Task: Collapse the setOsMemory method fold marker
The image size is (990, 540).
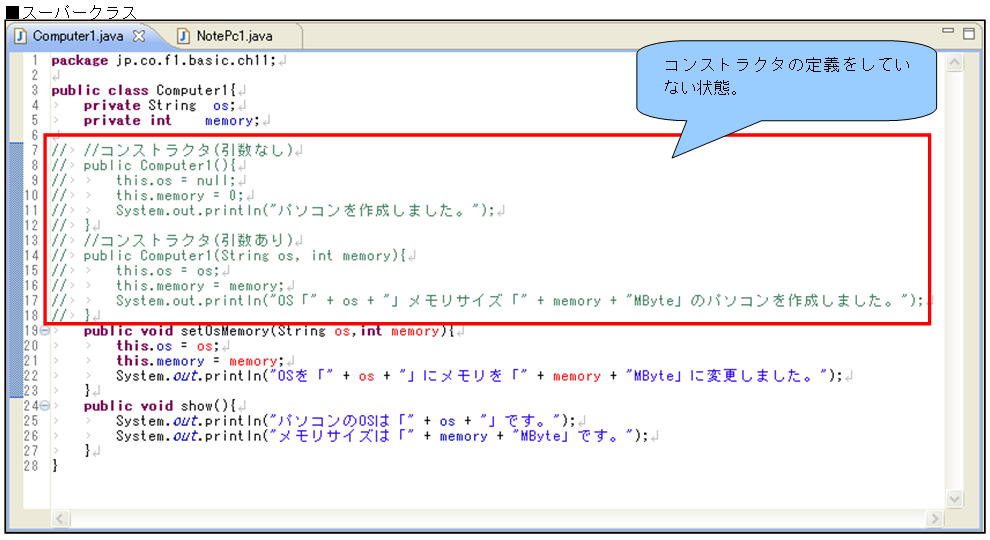Action: point(46,331)
